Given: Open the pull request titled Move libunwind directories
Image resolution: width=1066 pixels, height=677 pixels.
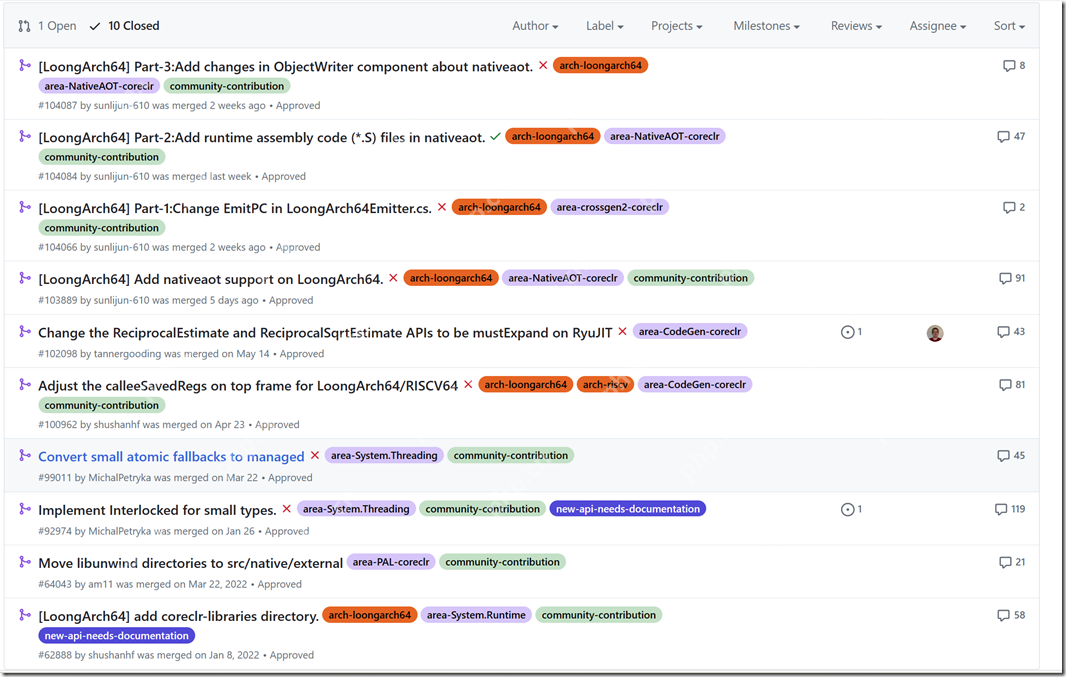Looking at the screenshot, I should [190, 562].
